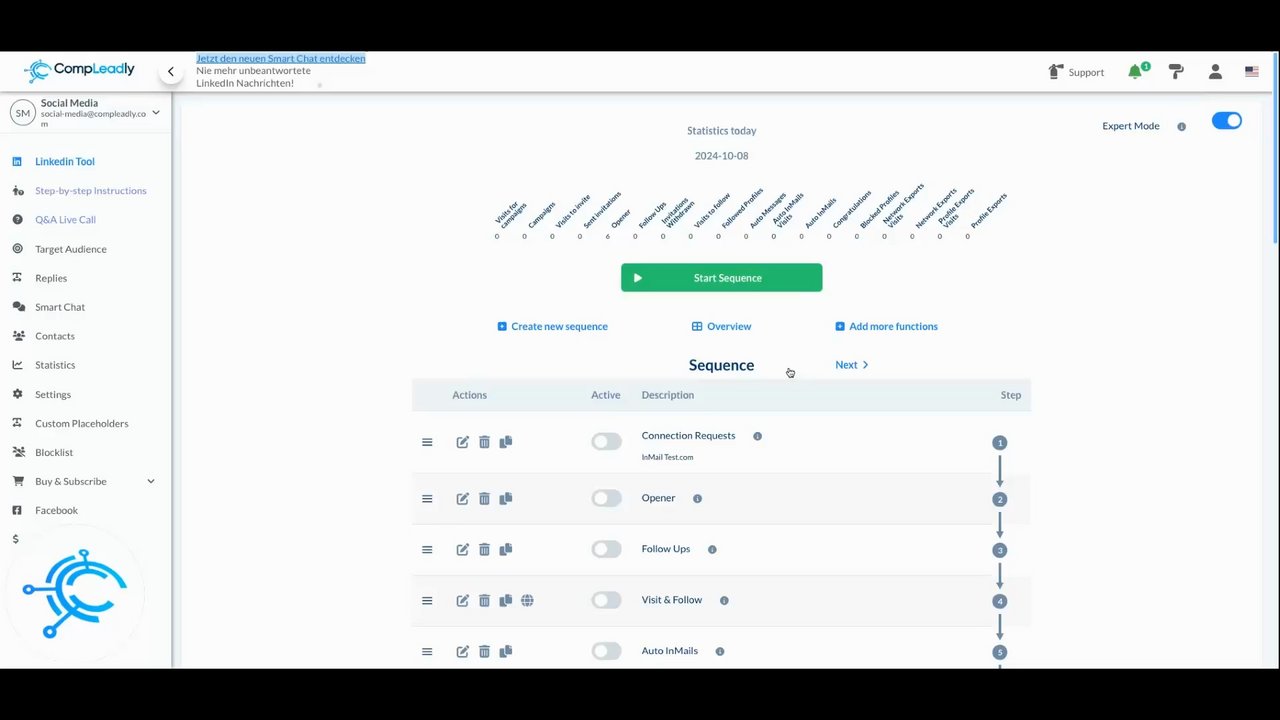Open the user profile icon
The width and height of the screenshot is (1280, 720).
[1215, 72]
